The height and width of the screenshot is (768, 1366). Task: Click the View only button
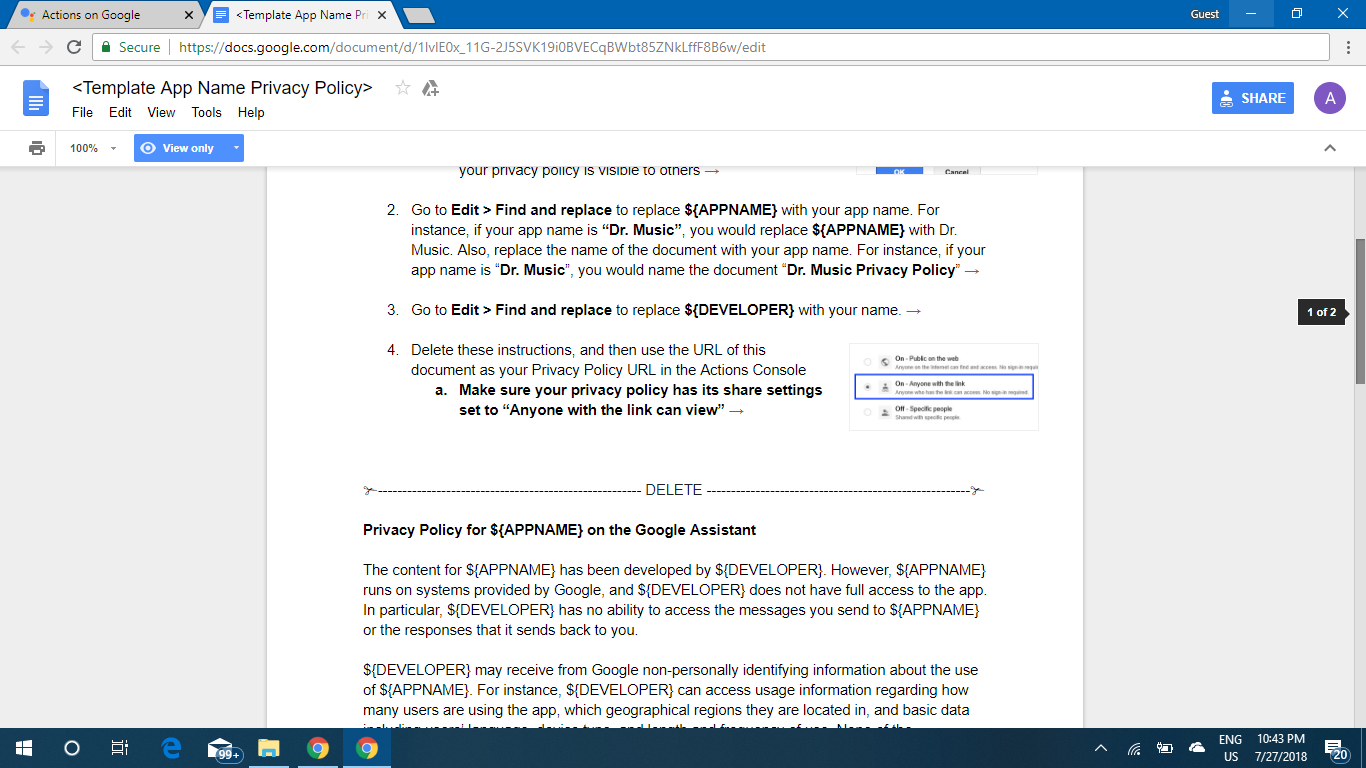tap(180, 148)
